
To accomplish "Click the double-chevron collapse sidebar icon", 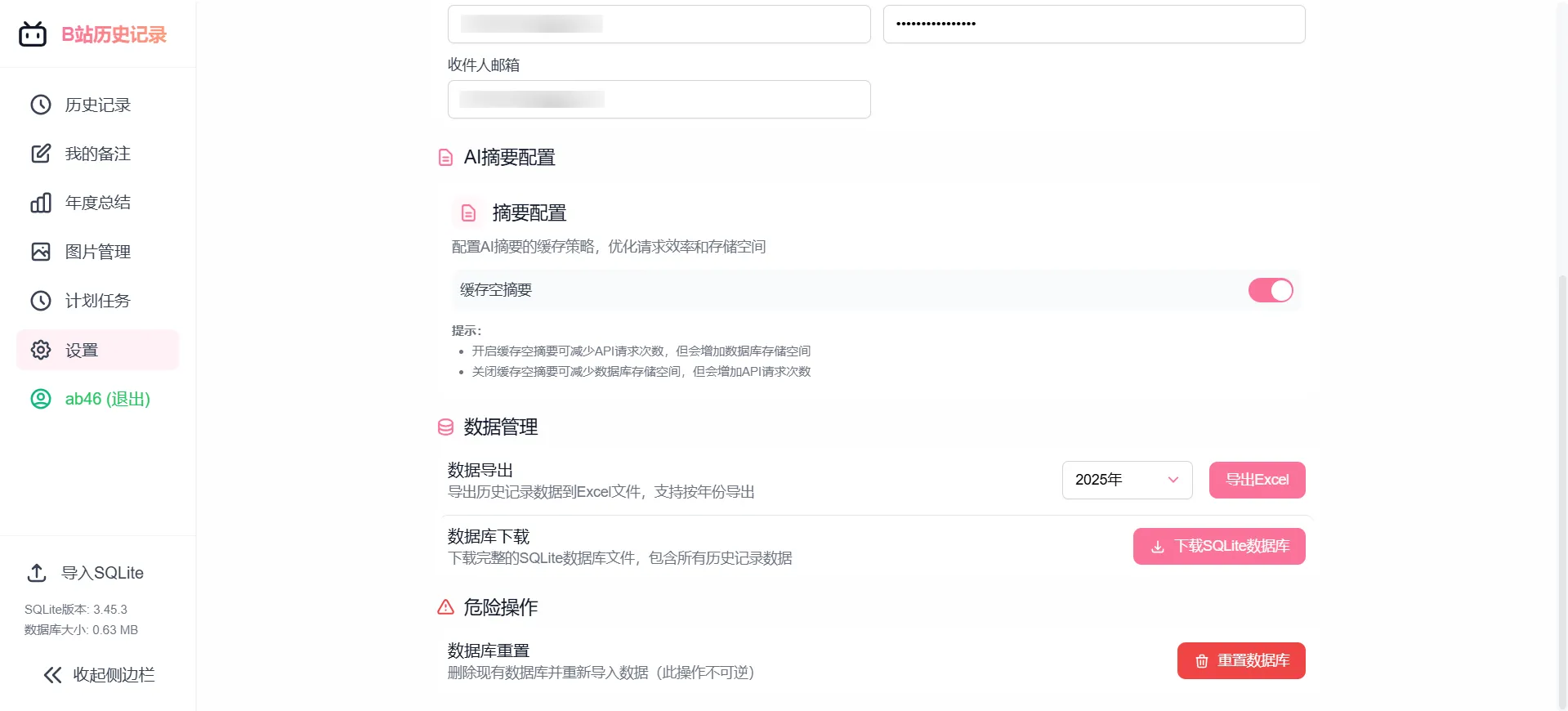I will (x=52, y=675).
